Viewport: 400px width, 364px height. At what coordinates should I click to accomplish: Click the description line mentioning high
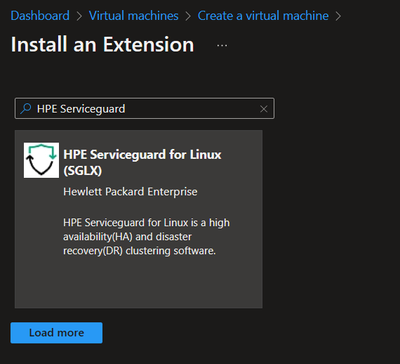pos(146,223)
